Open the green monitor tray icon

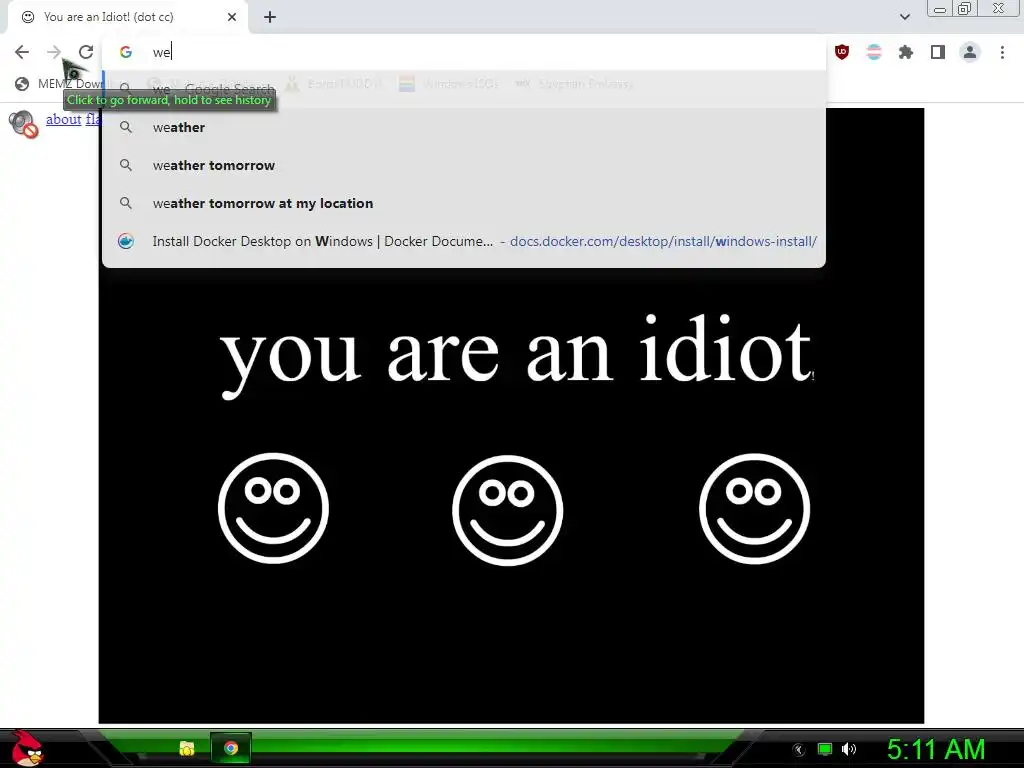pos(825,749)
